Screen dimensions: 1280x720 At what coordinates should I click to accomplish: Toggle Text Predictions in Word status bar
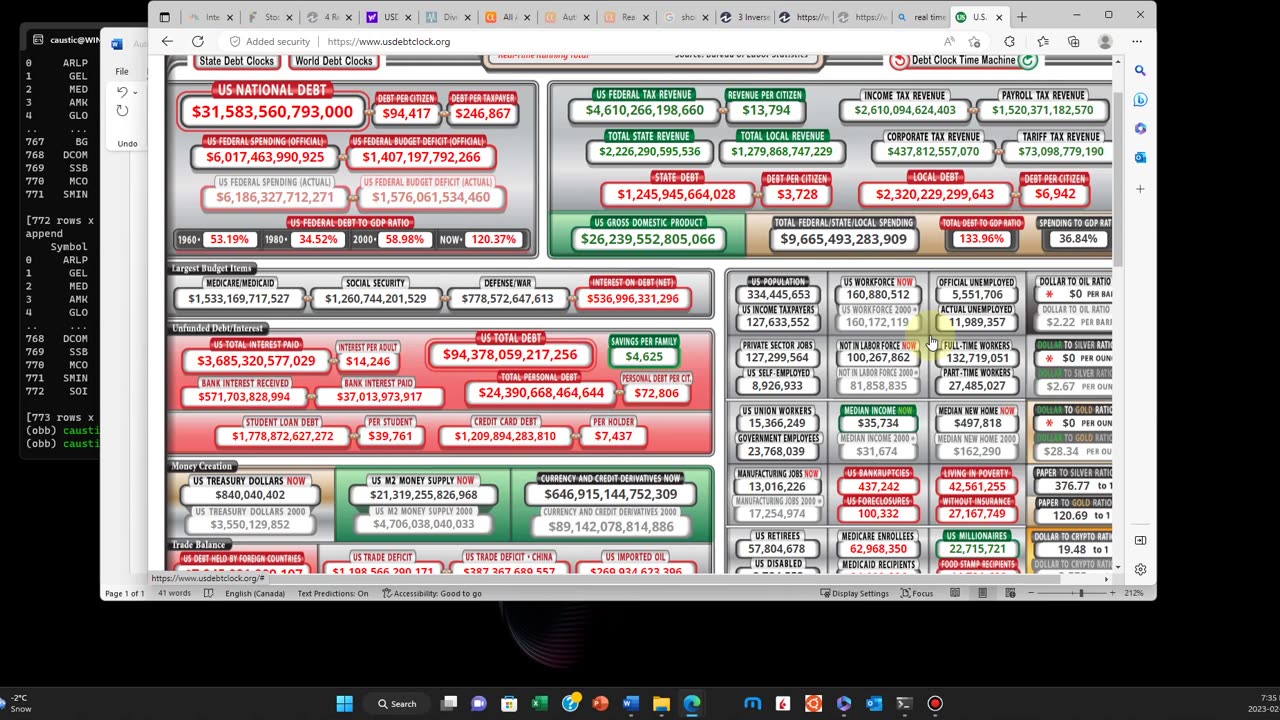click(333, 593)
